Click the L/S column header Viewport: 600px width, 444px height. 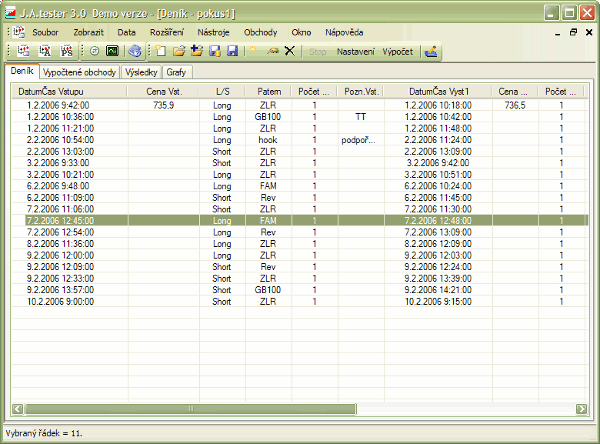[x=221, y=91]
